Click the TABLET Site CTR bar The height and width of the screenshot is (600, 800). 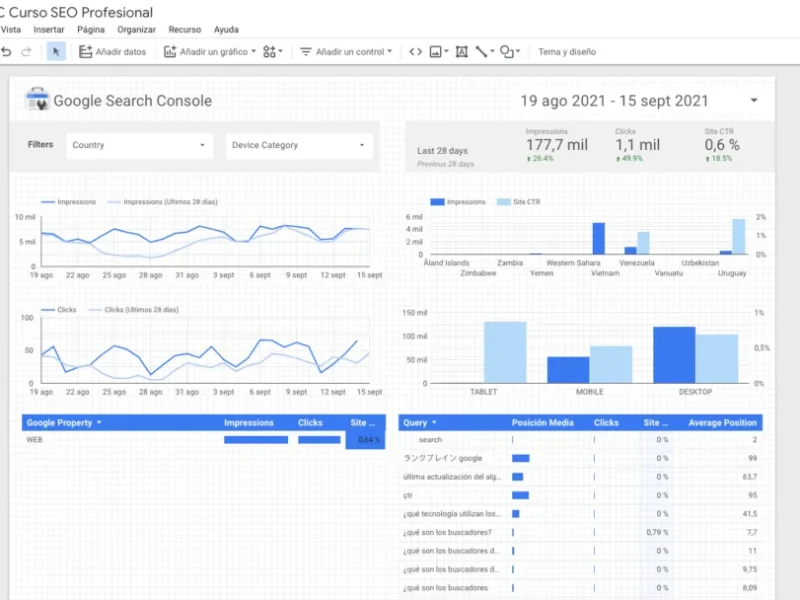(x=505, y=352)
